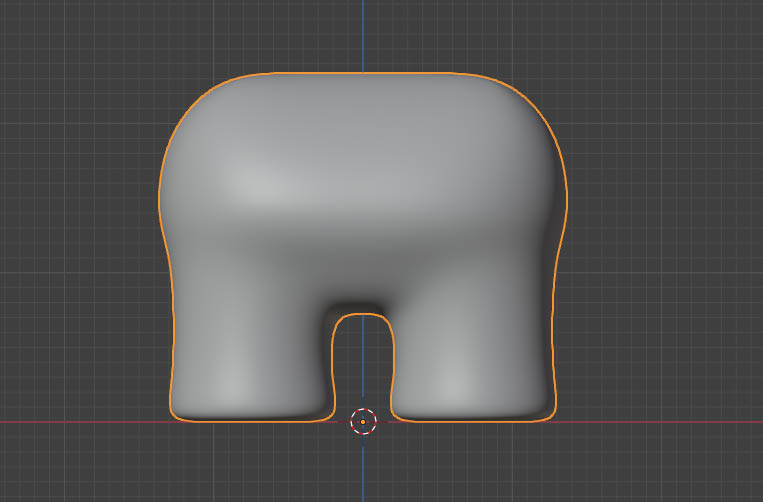Click the bottom of the right foot
Viewport: 763px width, 502px height.
click(472, 412)
